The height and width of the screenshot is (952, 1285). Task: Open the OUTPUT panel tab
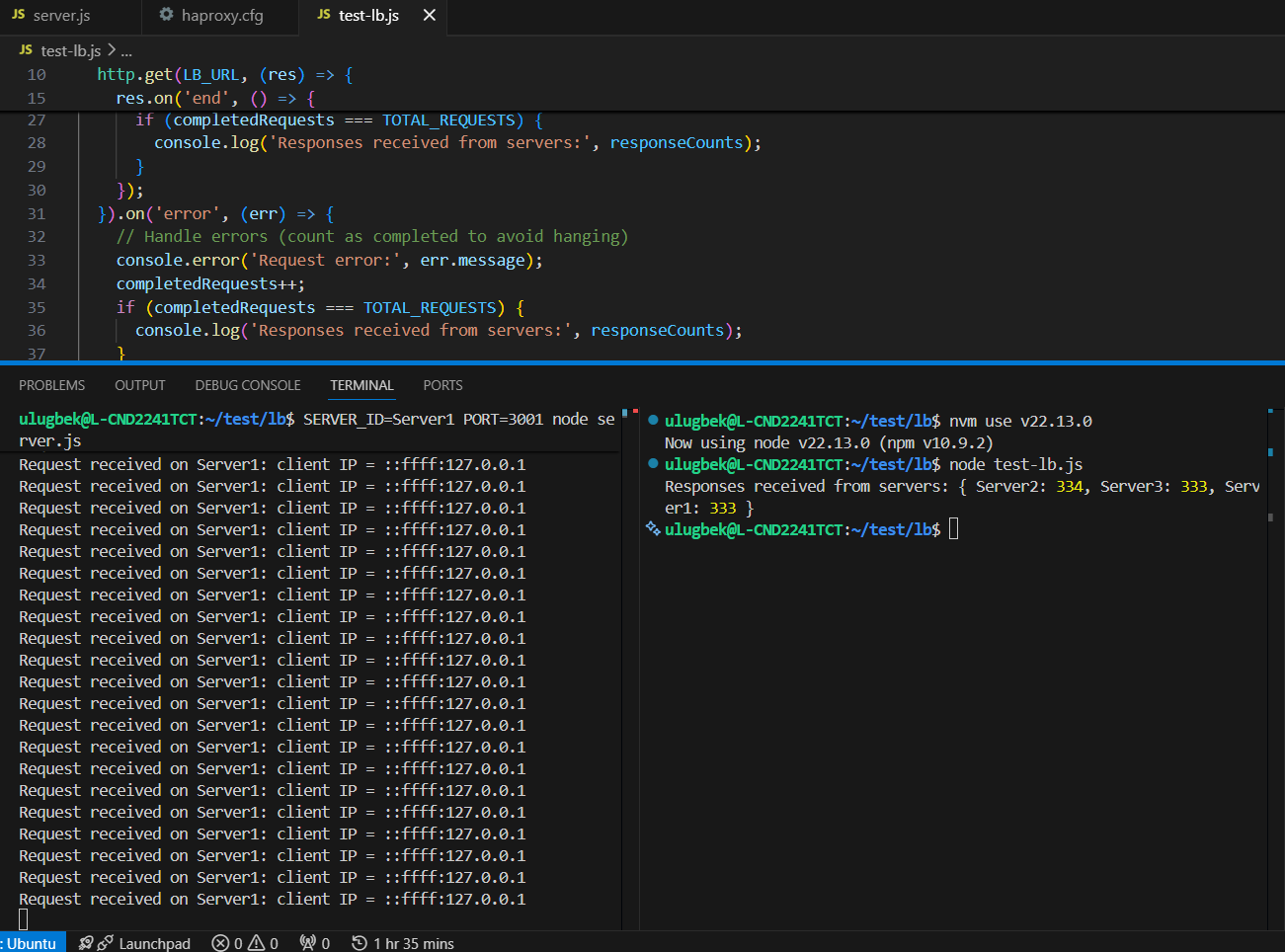pos(140,385)
